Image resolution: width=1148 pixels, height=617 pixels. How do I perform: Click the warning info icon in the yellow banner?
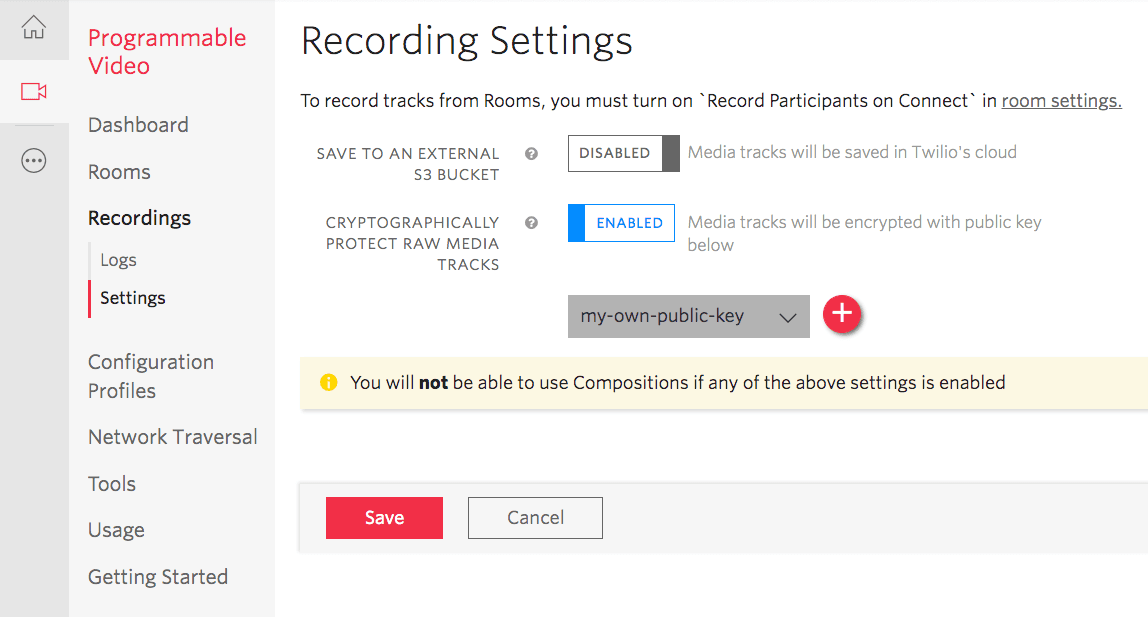coord(328,382)
